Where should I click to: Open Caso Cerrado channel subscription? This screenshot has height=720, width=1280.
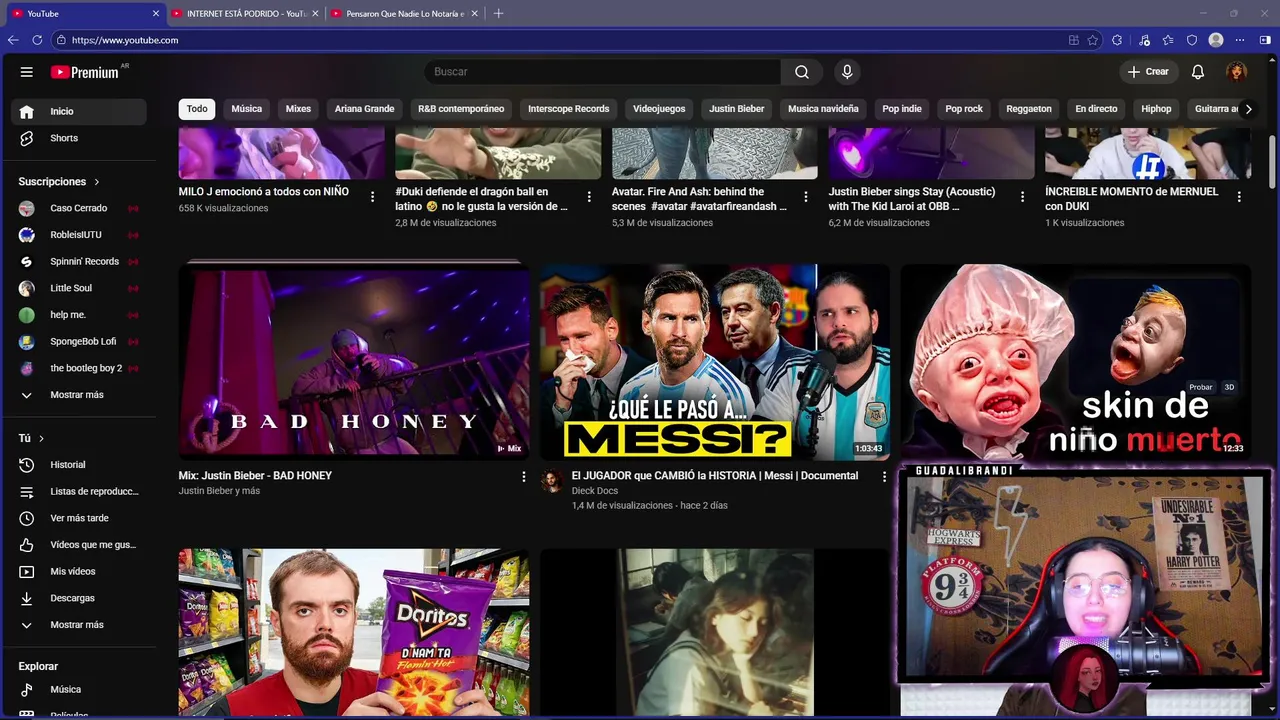coord(80,208)
